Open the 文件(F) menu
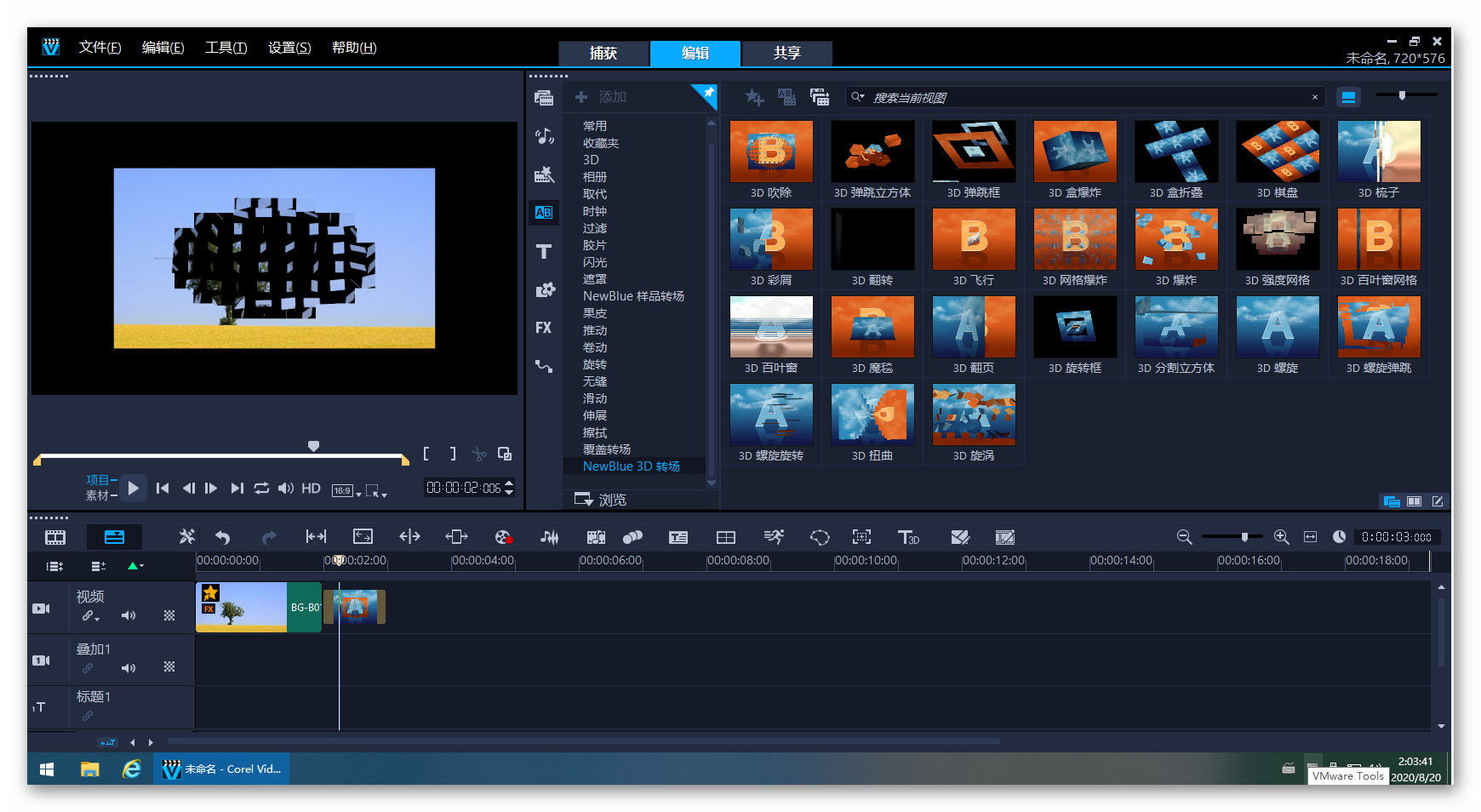Viewport: 1481px width, 812px height. click(100, 48)
